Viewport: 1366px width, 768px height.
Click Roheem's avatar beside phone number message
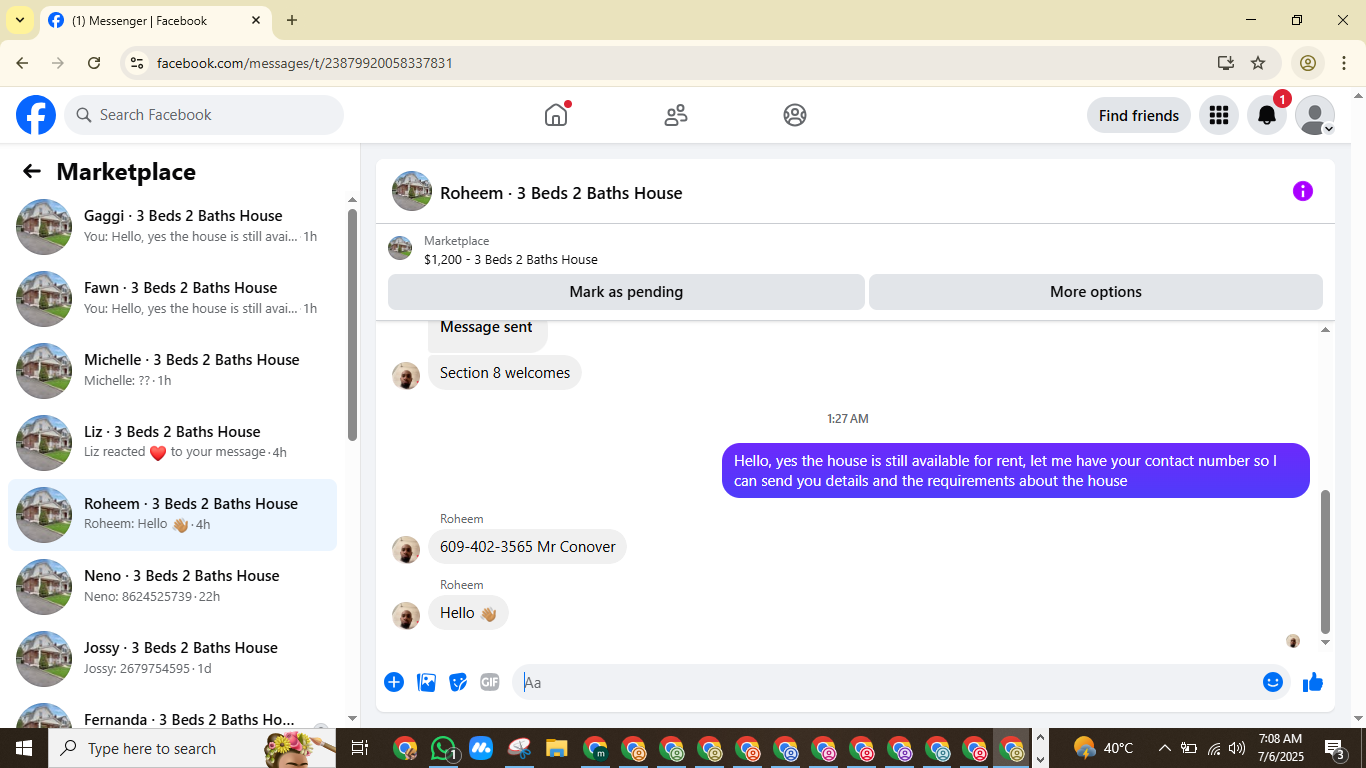coord(406,549)
